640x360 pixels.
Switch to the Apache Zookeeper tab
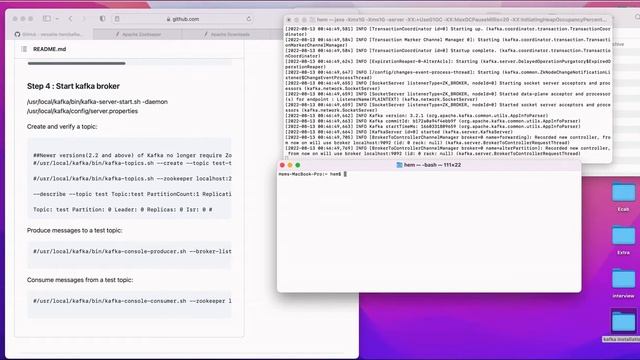click(x=138, y=34)
